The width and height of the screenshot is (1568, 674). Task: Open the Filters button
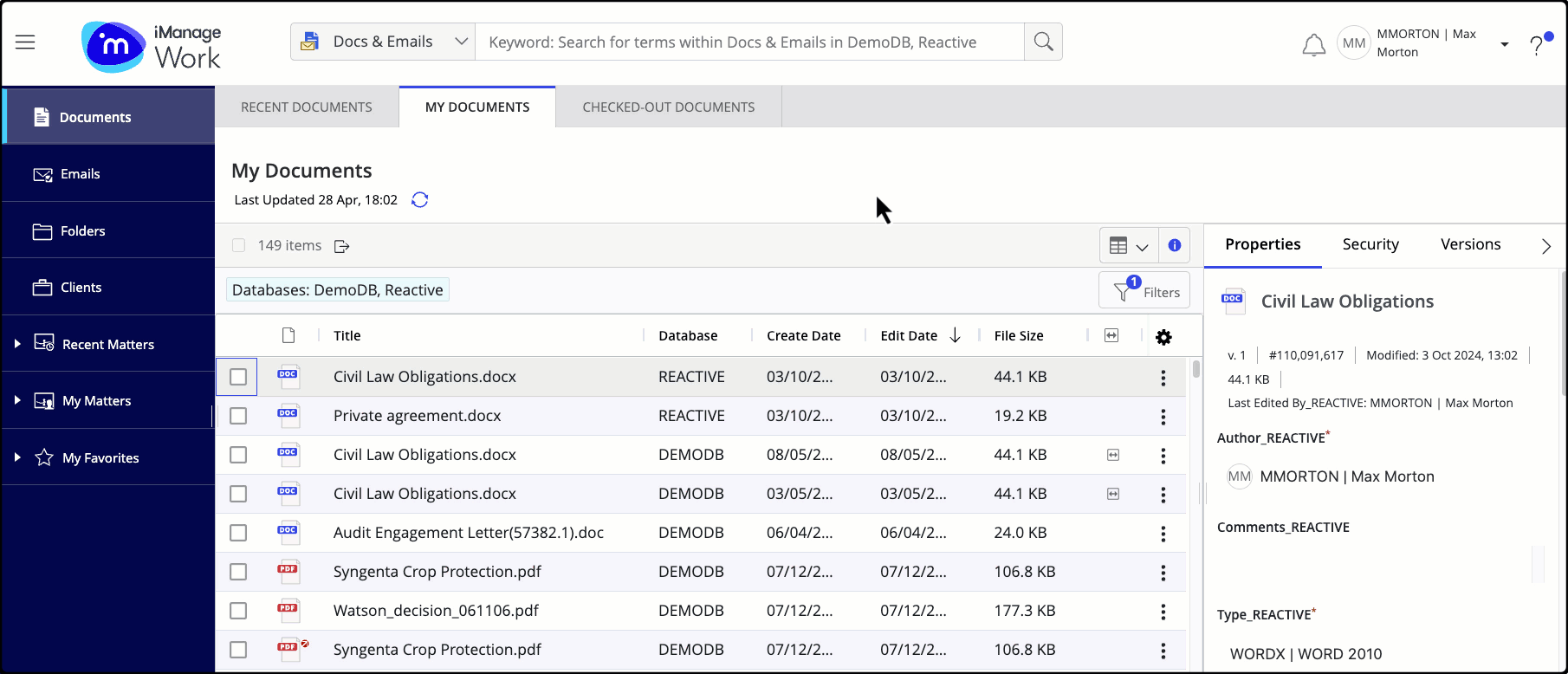(1144, 291)
